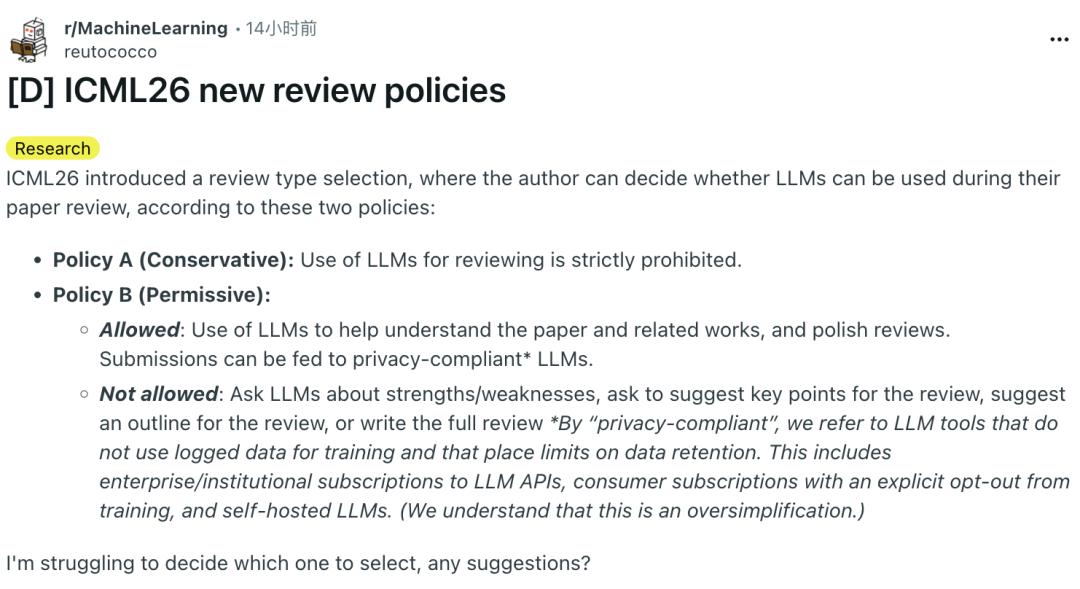Screen dimensions: 1080x589
Task: Open the three-dot post options menu
Action: click(x=1059, y=40)
